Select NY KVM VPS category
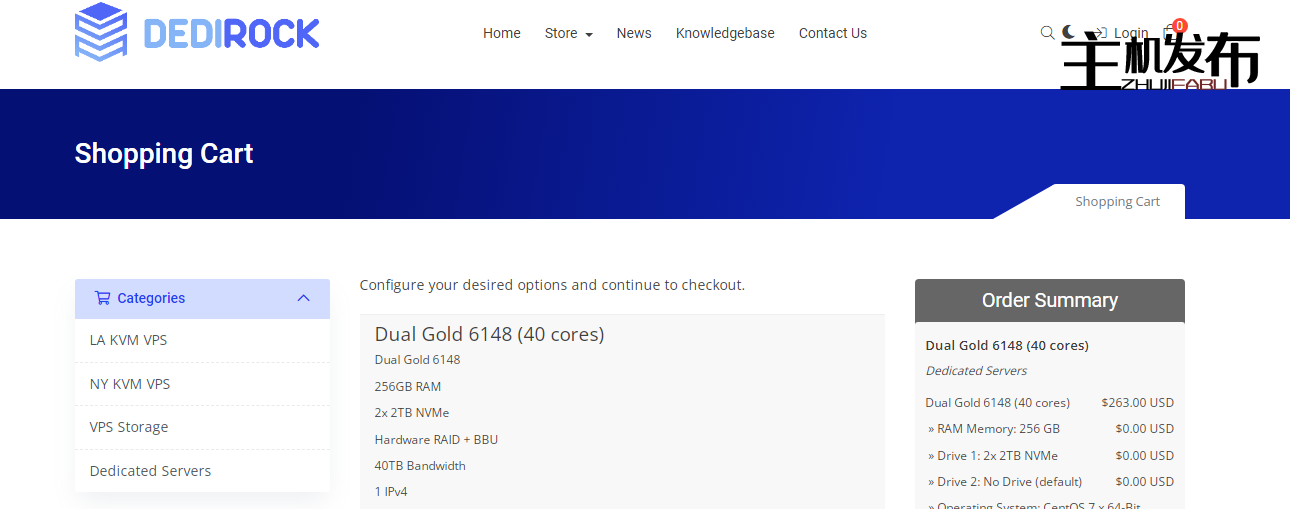The image size is (1290, 509). pos(130,384)
